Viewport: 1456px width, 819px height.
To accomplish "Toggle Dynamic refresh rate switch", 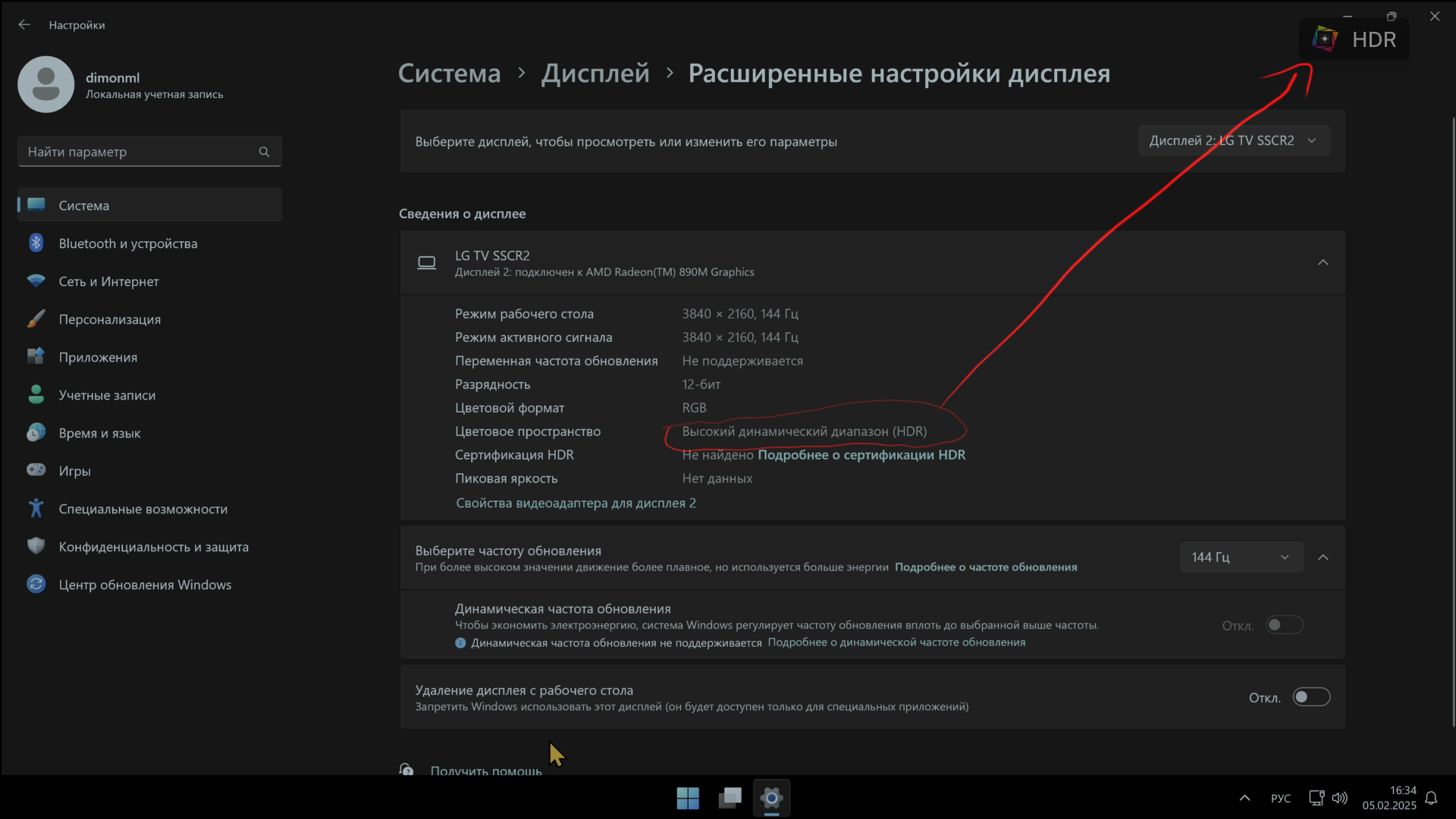I will [1284, 625].
